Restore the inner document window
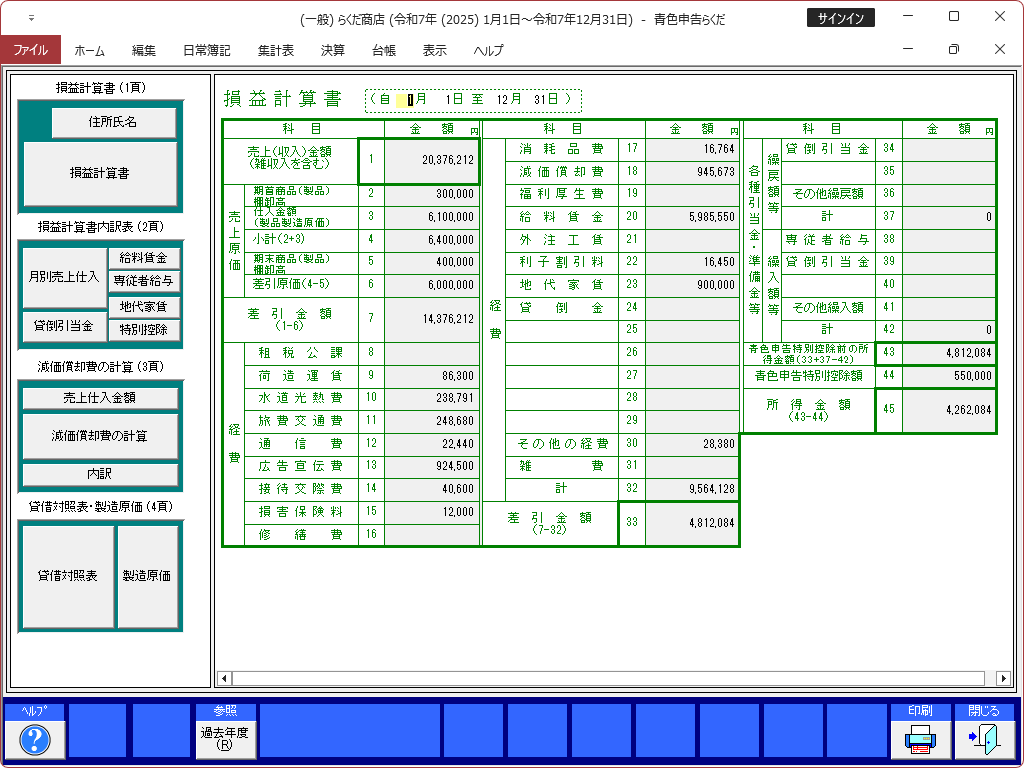1024x768 pixels. click(953, 50)
